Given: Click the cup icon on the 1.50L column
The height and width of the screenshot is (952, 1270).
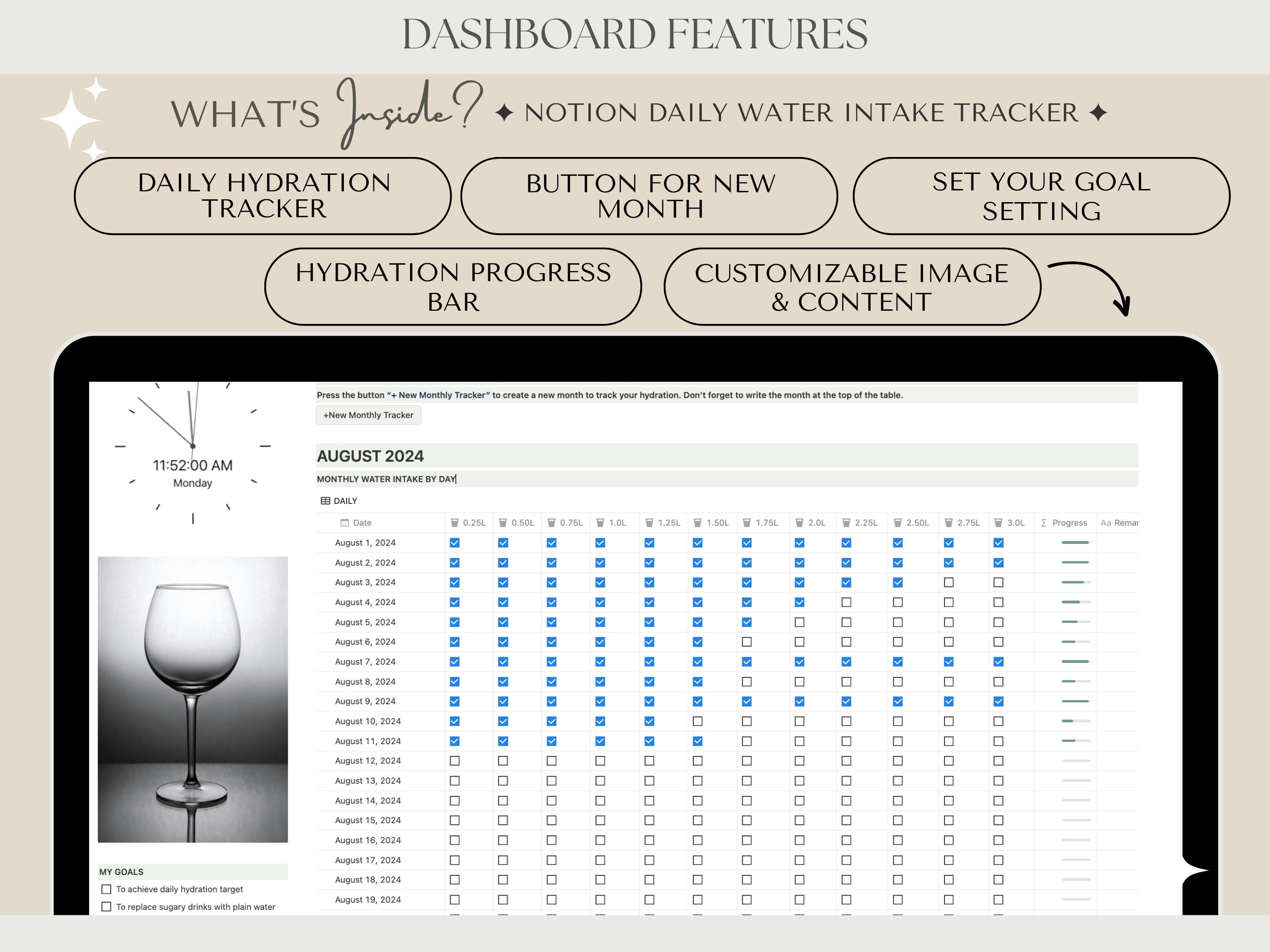Looking at the screenshot, I should tap(698, 523).
